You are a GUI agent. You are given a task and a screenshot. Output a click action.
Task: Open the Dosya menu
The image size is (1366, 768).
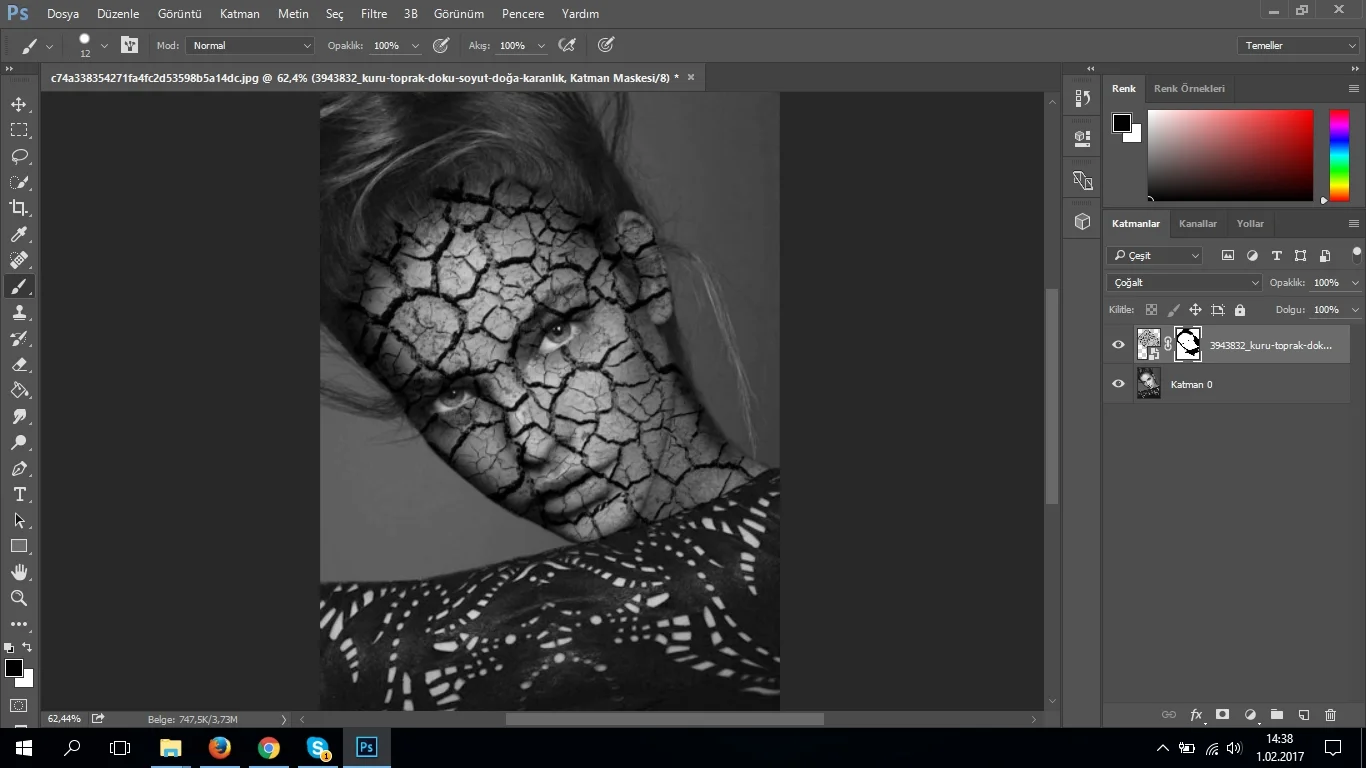coord(62,14)
